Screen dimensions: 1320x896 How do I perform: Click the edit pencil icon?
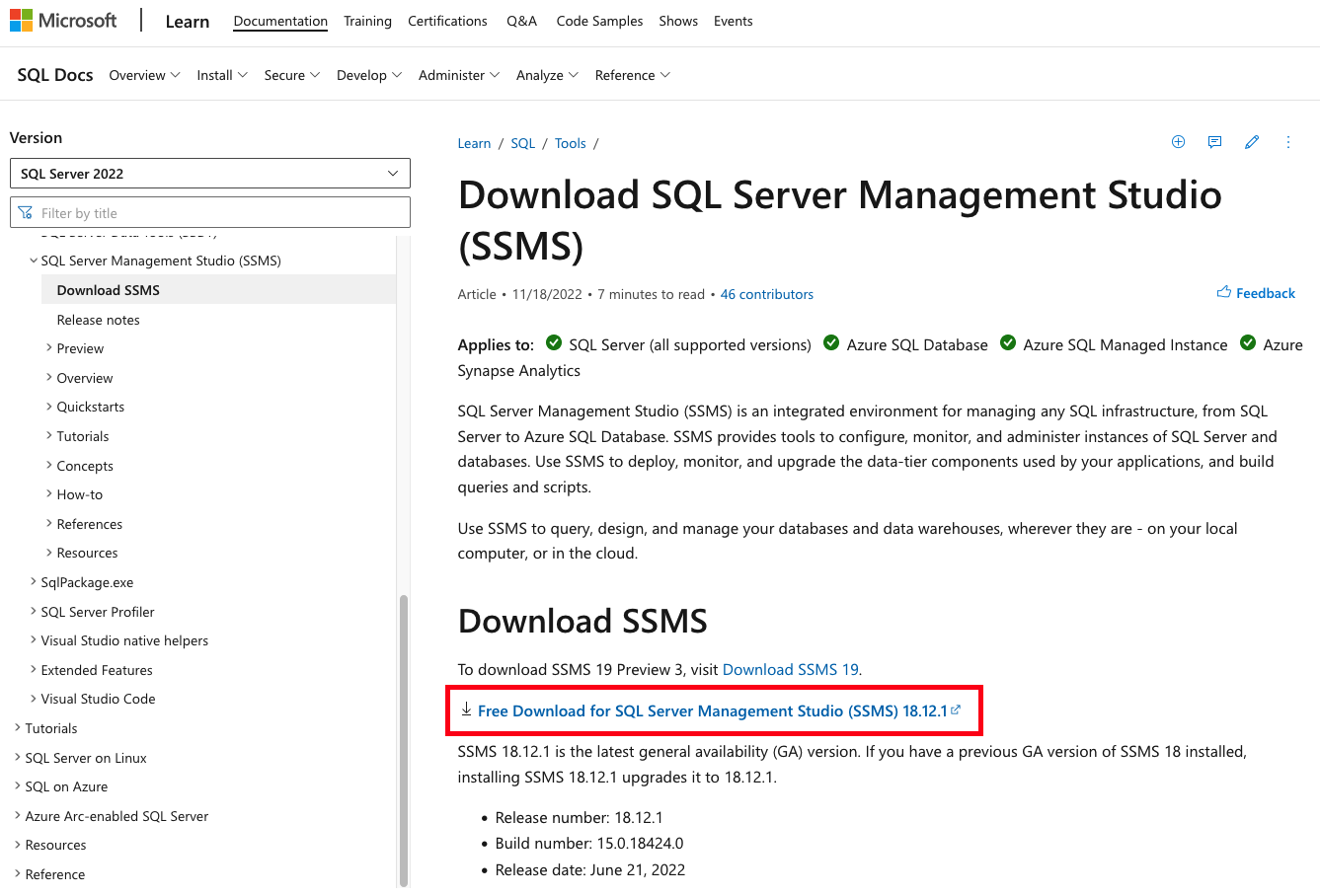pos(1252,142)
